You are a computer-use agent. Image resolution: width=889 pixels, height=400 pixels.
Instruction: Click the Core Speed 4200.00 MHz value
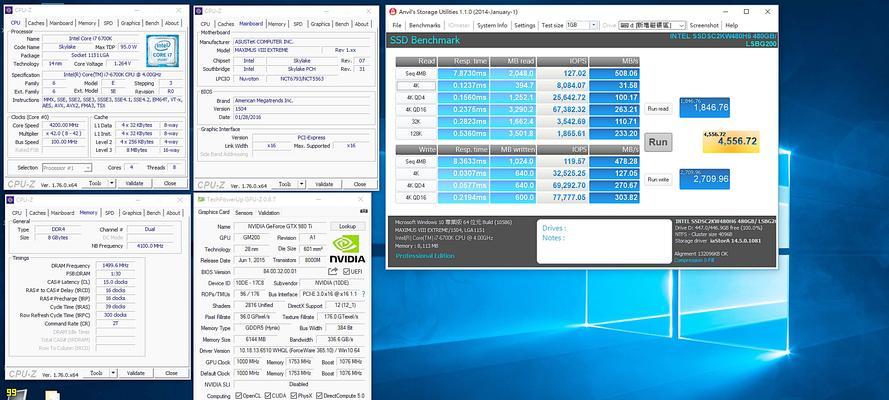(x=66, y=125)
